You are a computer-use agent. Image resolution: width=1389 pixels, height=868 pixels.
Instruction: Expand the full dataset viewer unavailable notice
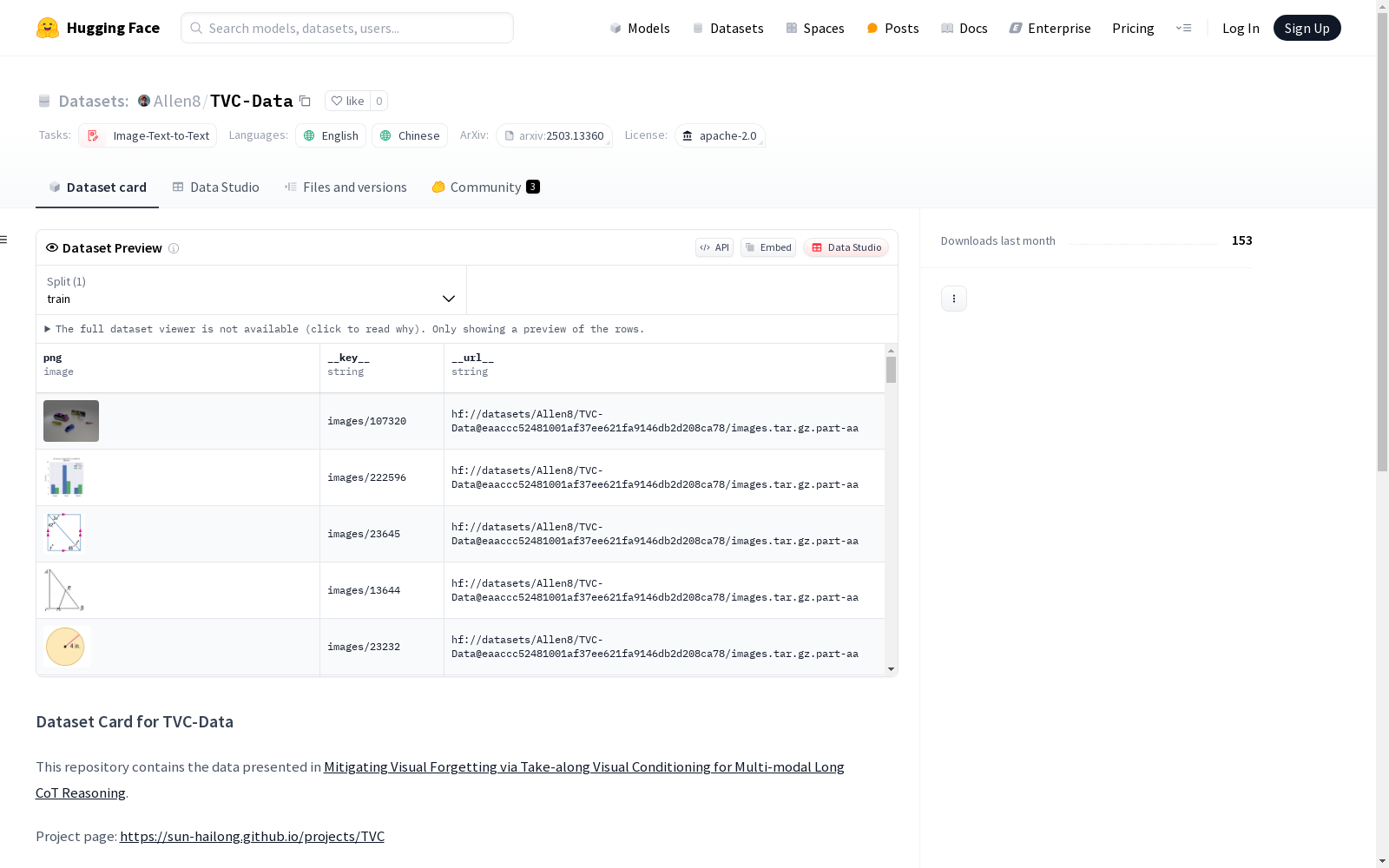[x=345, y=329]
